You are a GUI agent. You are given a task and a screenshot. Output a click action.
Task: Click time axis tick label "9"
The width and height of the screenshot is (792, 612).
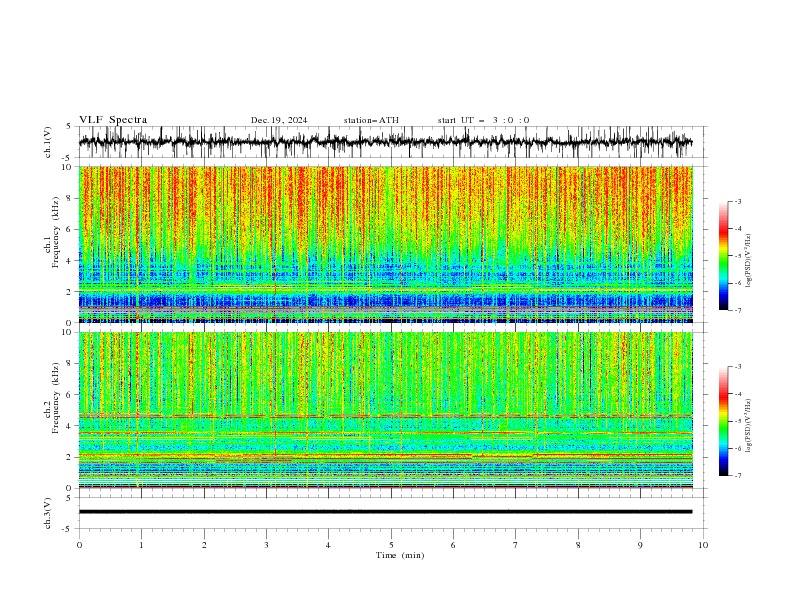coord(640,545)
